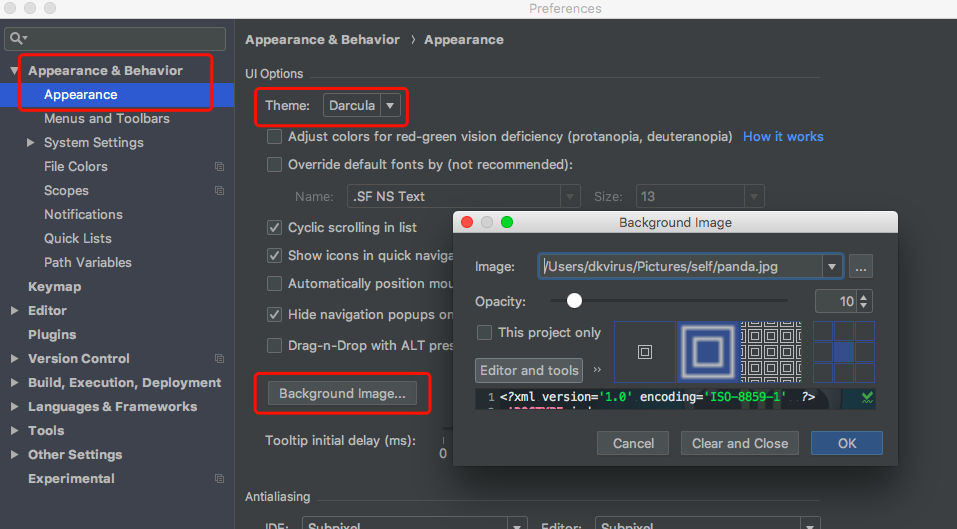Select the Appearance settings page

point(81,95)
